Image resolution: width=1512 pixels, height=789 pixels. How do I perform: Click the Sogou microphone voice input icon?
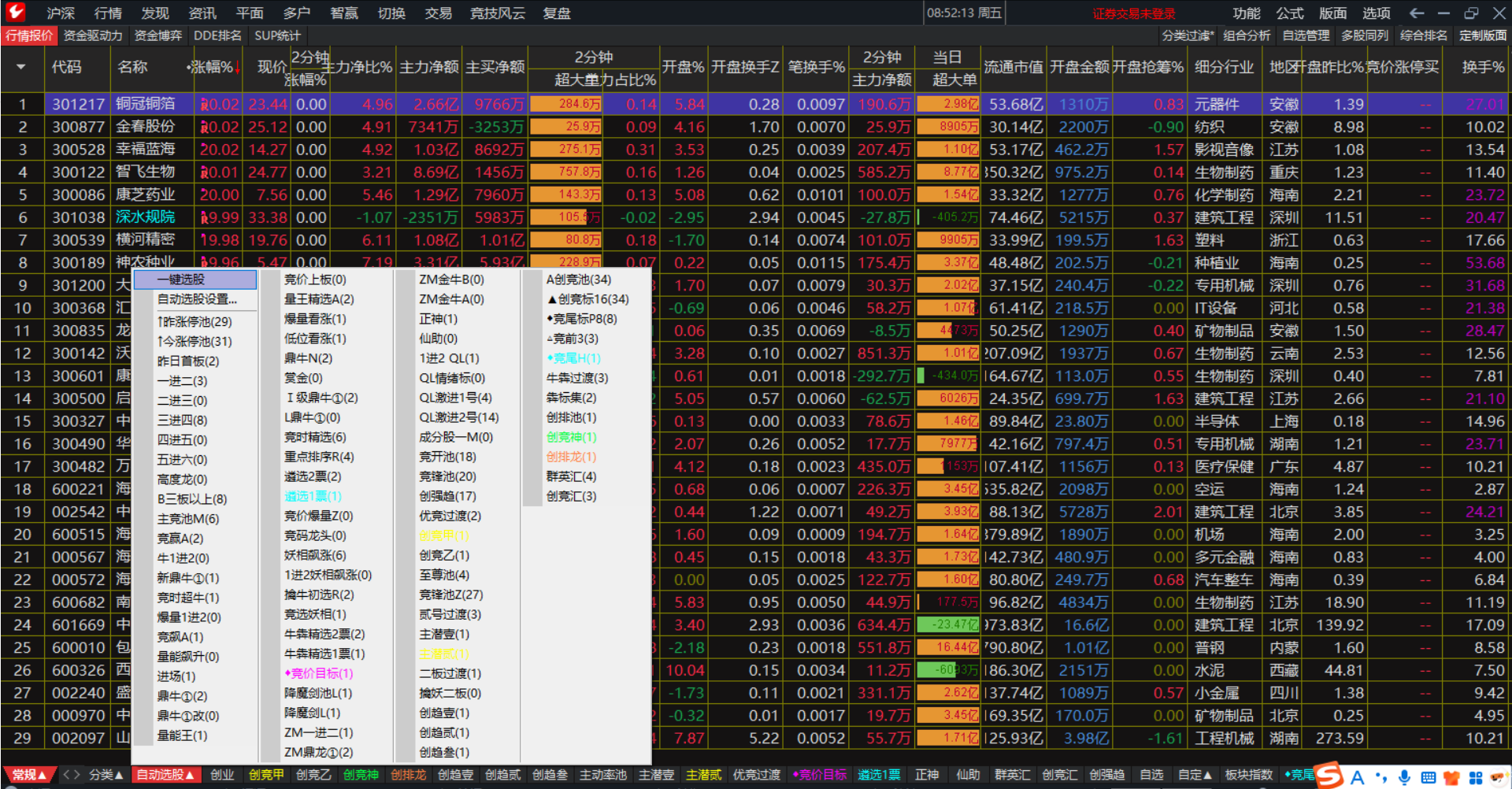[1405, 777]
